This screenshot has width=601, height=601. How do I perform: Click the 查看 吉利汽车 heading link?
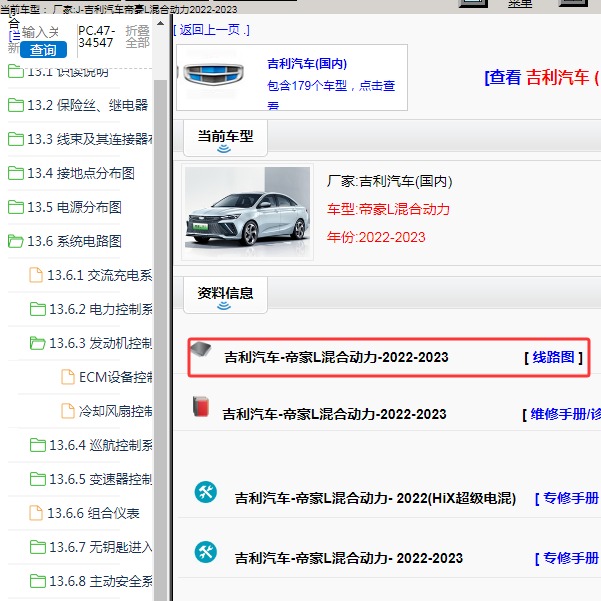(542, 77)
